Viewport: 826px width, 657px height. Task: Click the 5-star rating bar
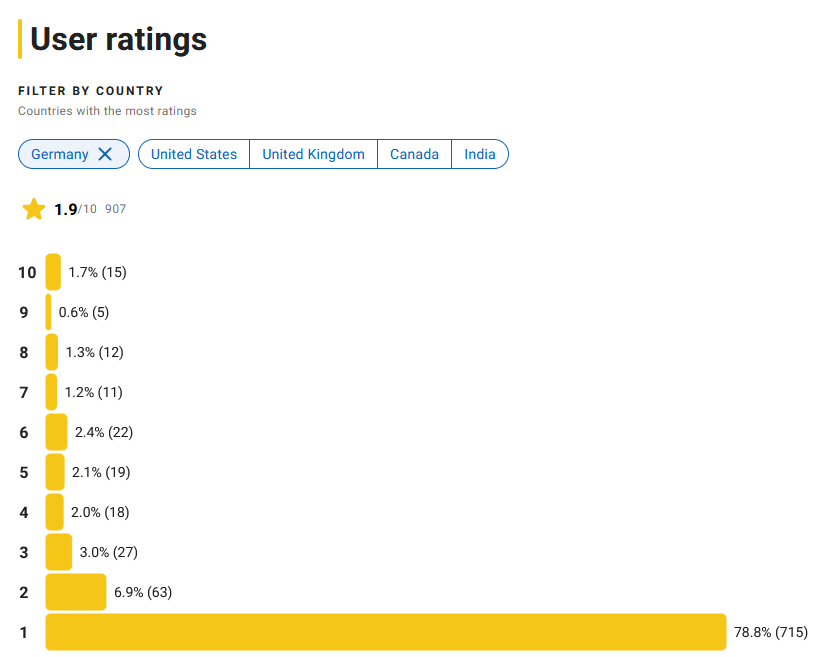[55, 472]
